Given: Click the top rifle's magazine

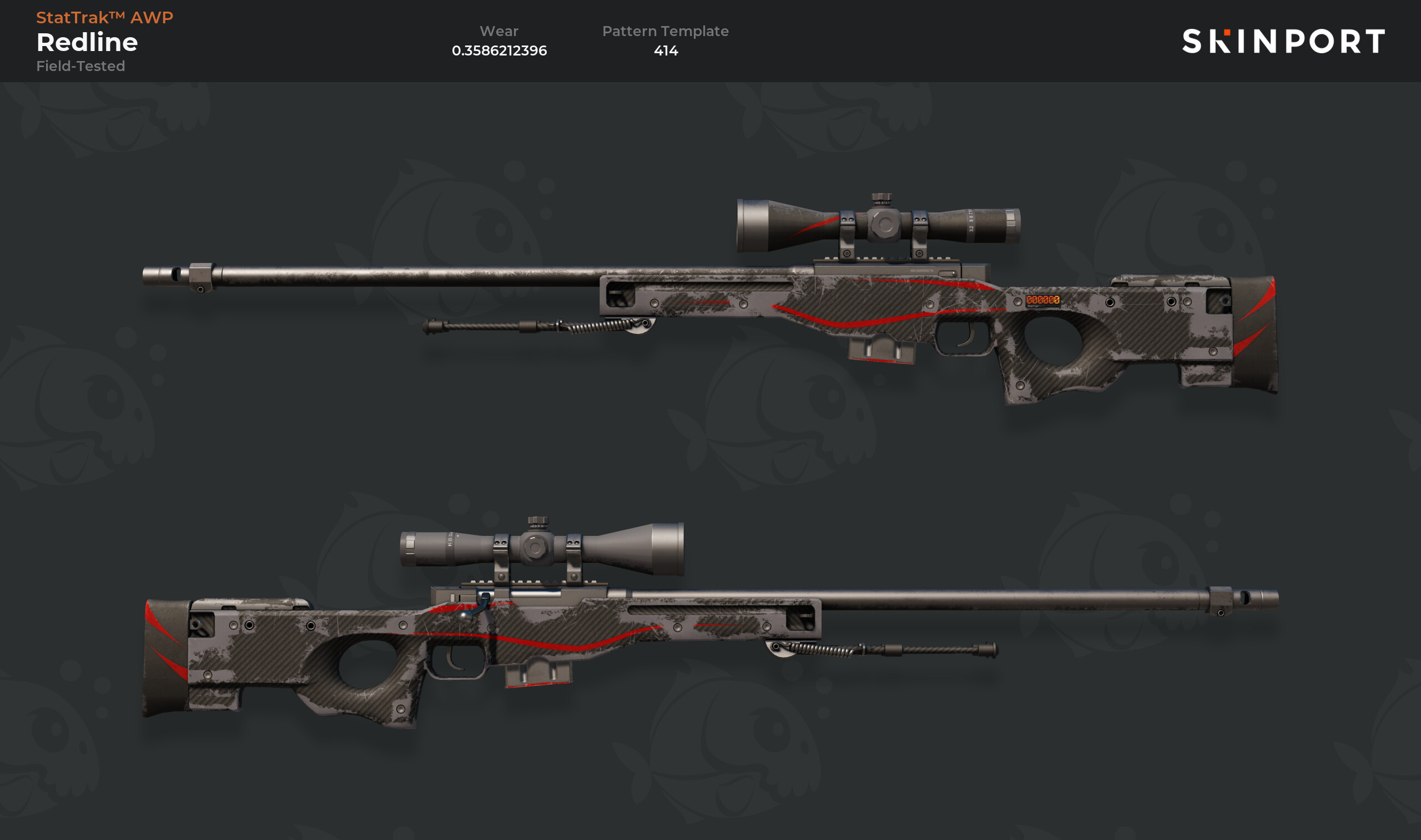Looking at the screenshot, I should (x=881, y=348).
